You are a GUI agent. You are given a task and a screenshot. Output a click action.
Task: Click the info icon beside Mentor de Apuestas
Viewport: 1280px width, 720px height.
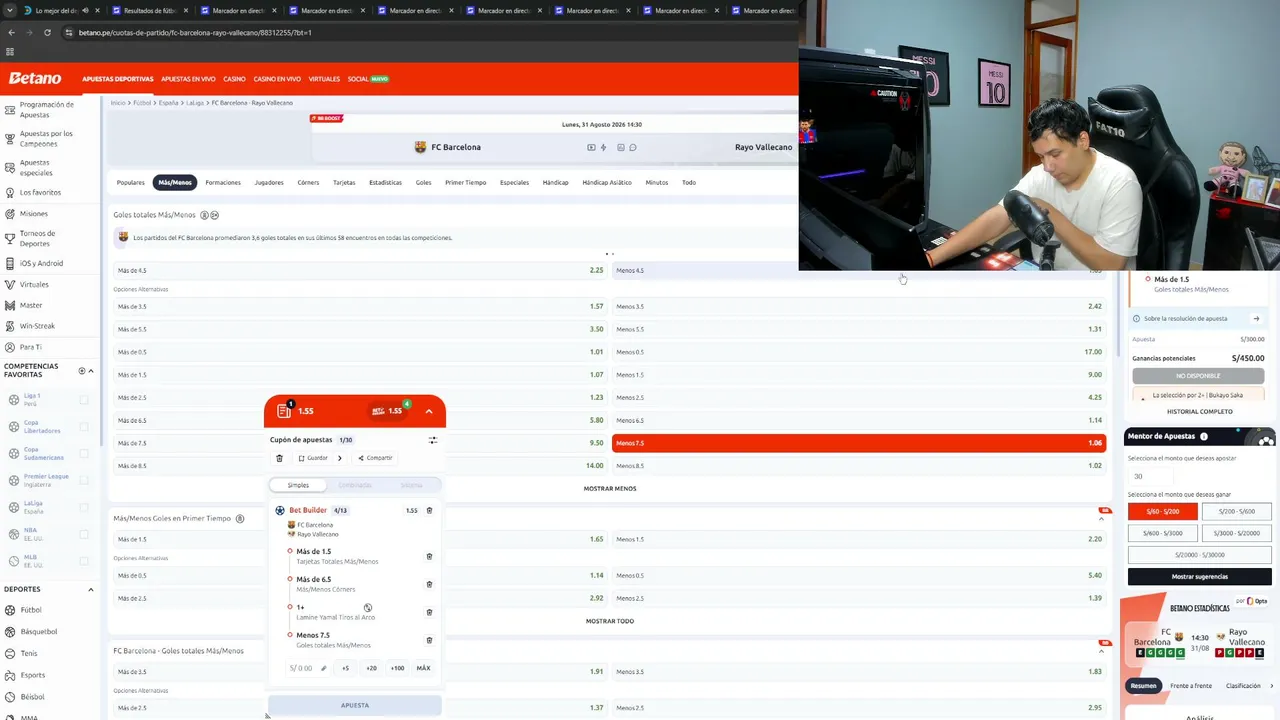[1204, 436]
